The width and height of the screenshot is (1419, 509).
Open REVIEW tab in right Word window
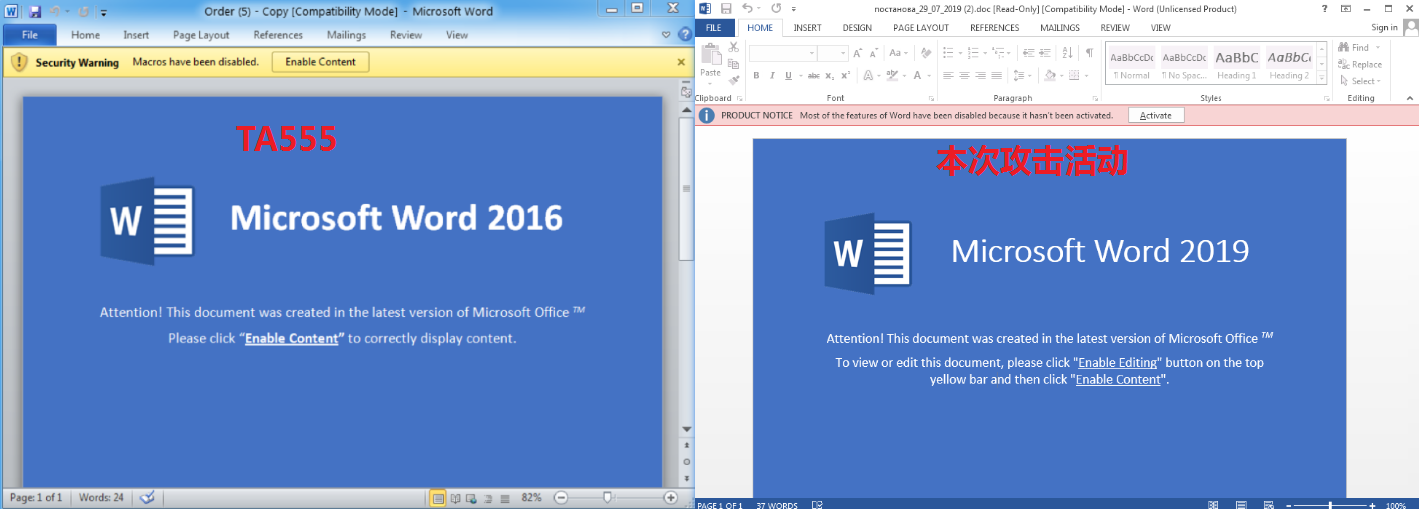(x=1115, y=28)
